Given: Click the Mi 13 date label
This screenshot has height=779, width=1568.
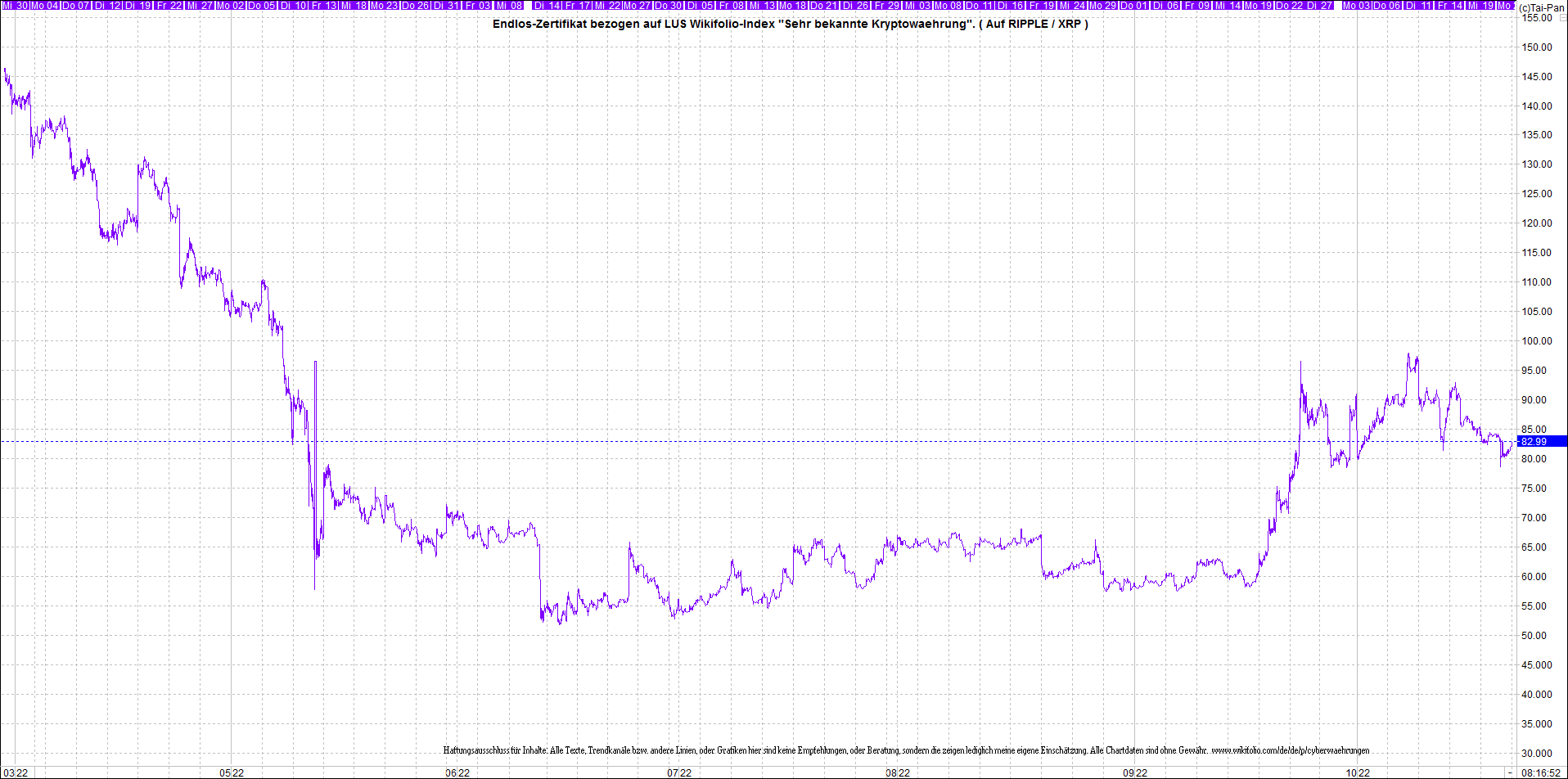Looking at the screenshot, I should pos(762,5).
